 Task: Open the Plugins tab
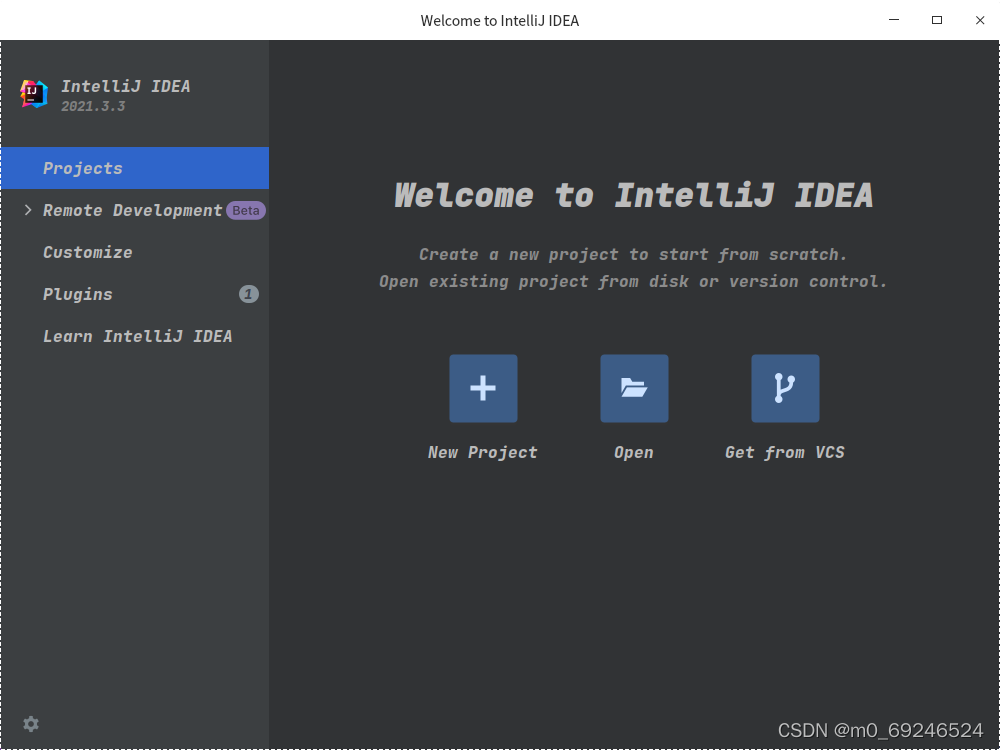pyautogui.click(x=135, y=294)
